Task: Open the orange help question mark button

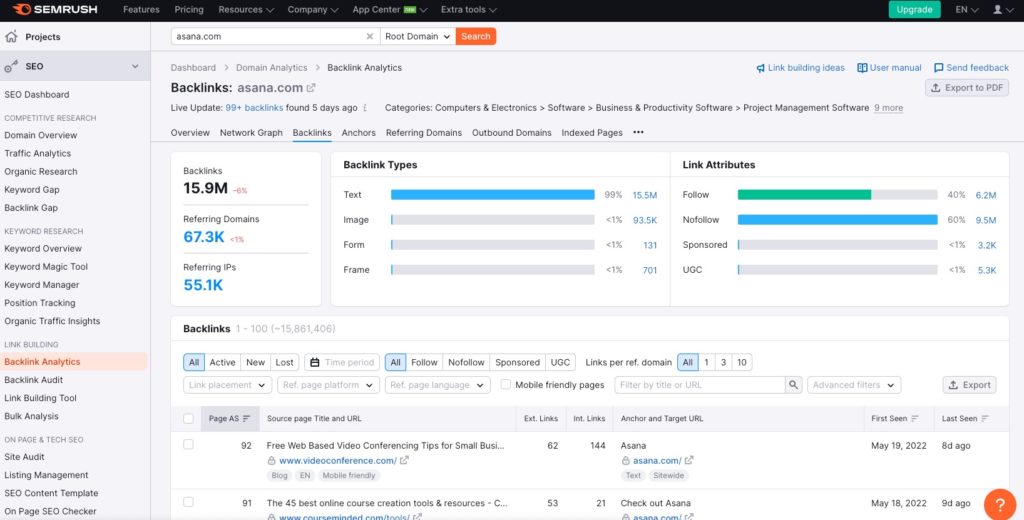Action: click(x=1000, y=504)
